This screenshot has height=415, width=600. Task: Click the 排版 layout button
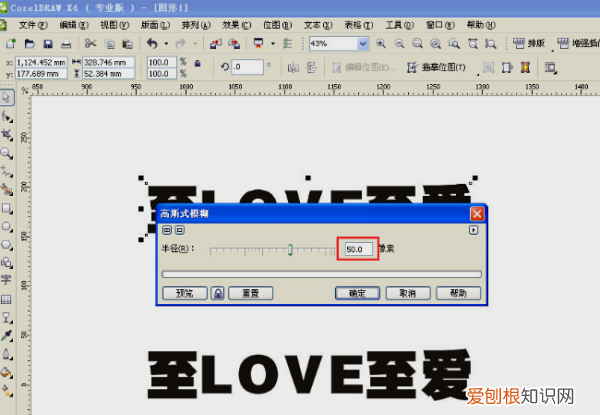pyautogui.click(x=529, y=44)
